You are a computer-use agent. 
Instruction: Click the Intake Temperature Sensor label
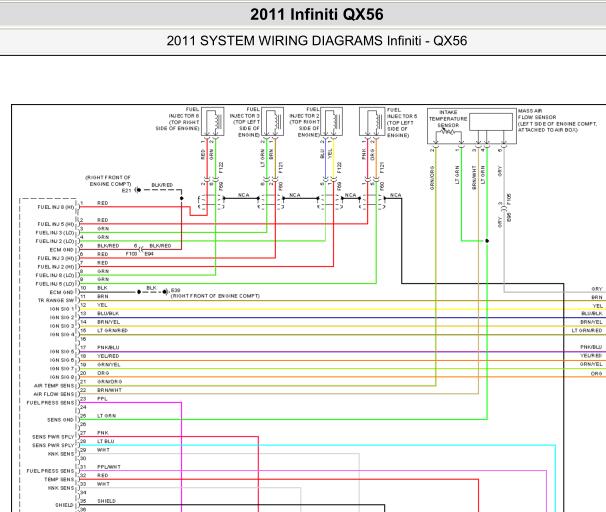(448, 119)
